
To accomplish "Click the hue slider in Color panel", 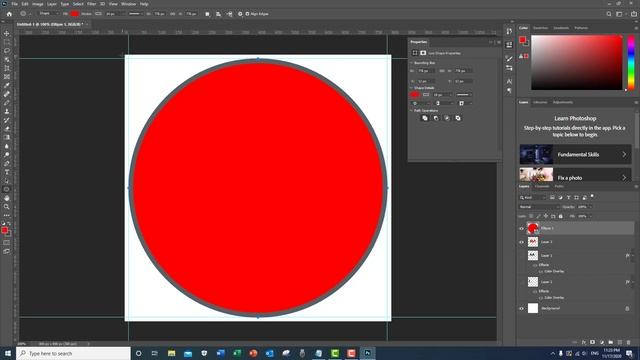I will pos(631,62).
